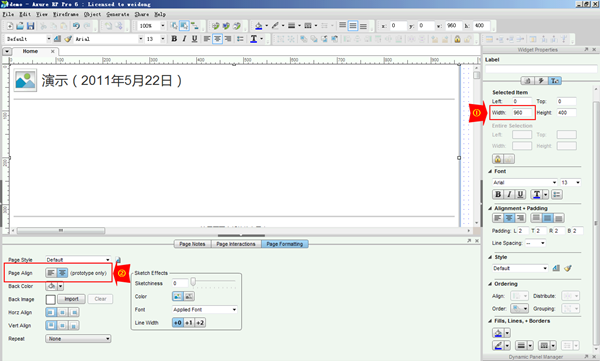The image size is (600, 361).
Task: Click toolbar align text right icon
Action: (x=228, y=39)
